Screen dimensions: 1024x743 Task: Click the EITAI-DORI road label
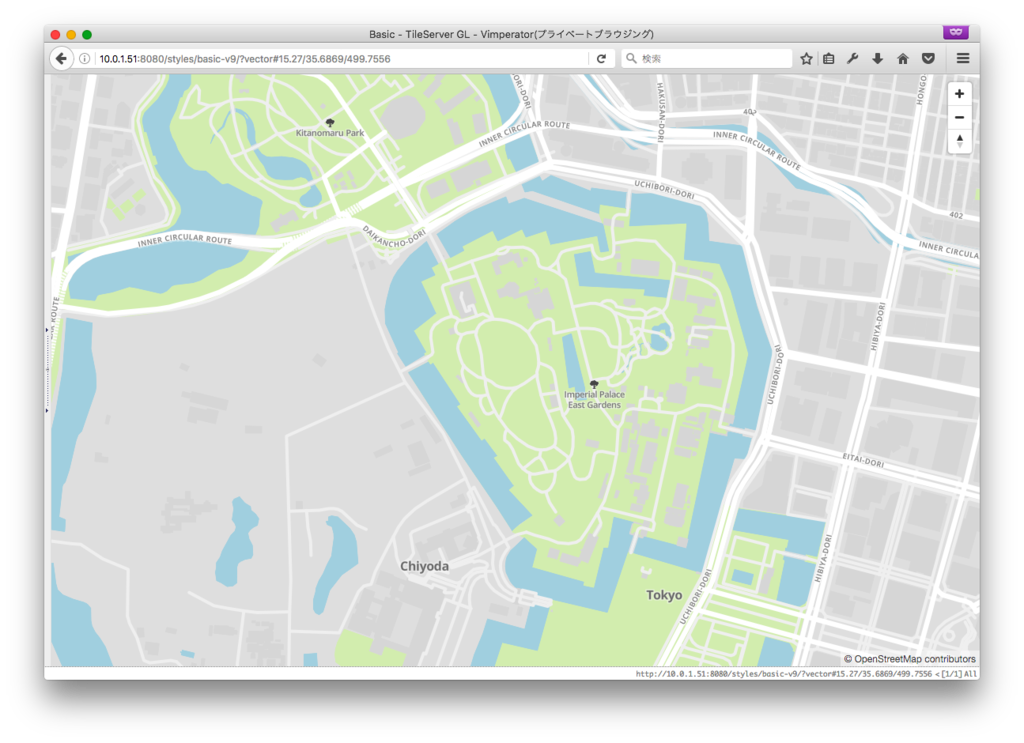[863, 460]
